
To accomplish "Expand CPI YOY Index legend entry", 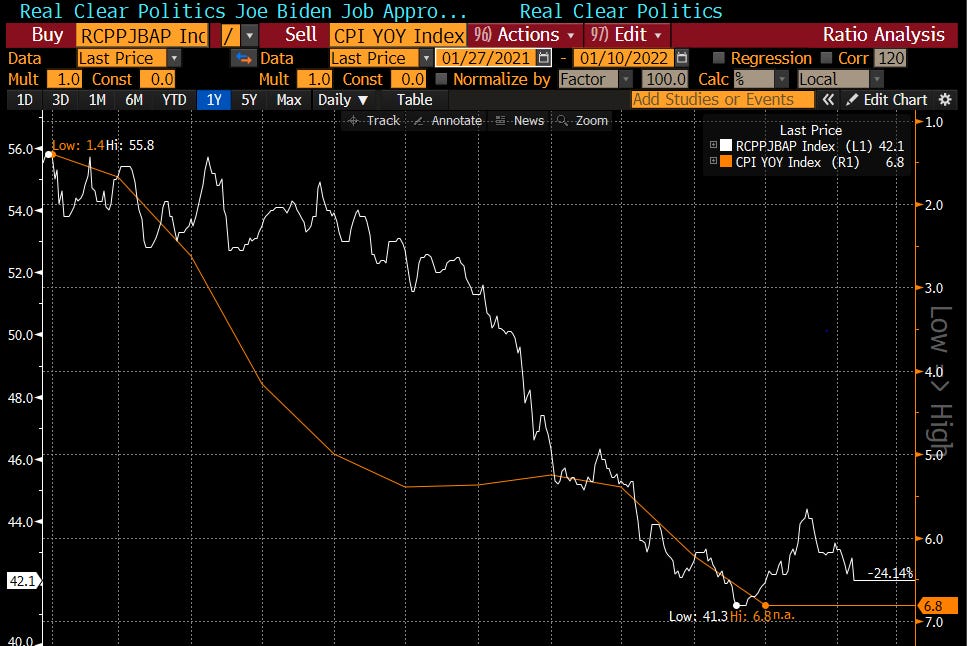I will coord(714,161).
